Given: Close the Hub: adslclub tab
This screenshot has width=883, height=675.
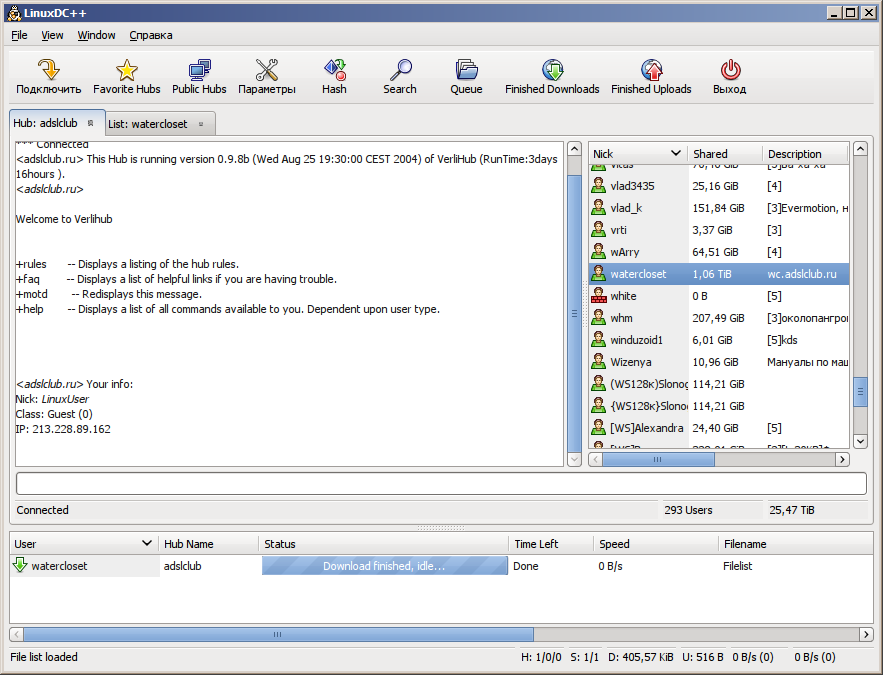Looking at the screenshot, I should click(x=90, y=123).
